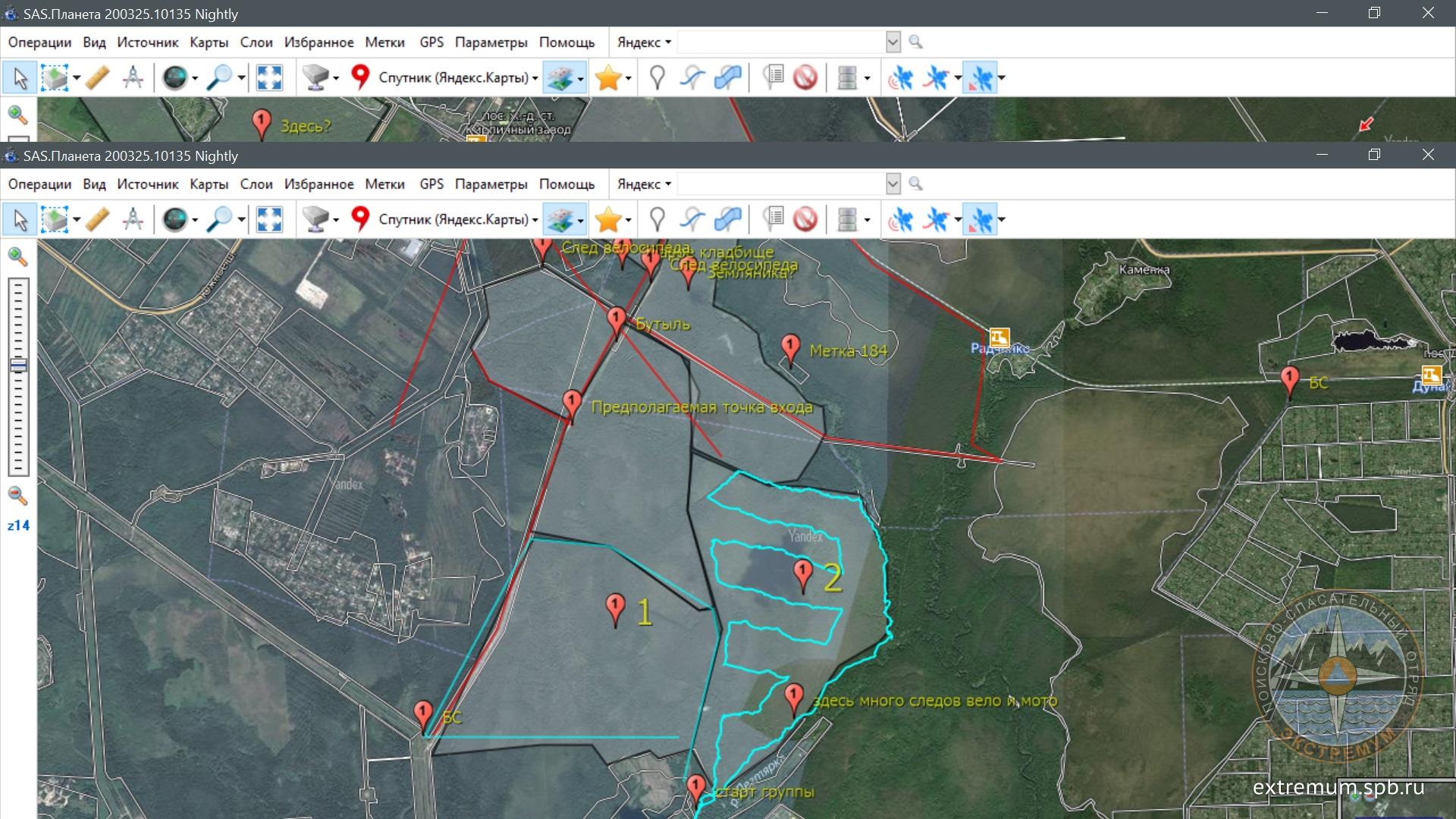Click the favorites star in the back window
Viewport: 1456px width, 819px height.
(609, 77)
